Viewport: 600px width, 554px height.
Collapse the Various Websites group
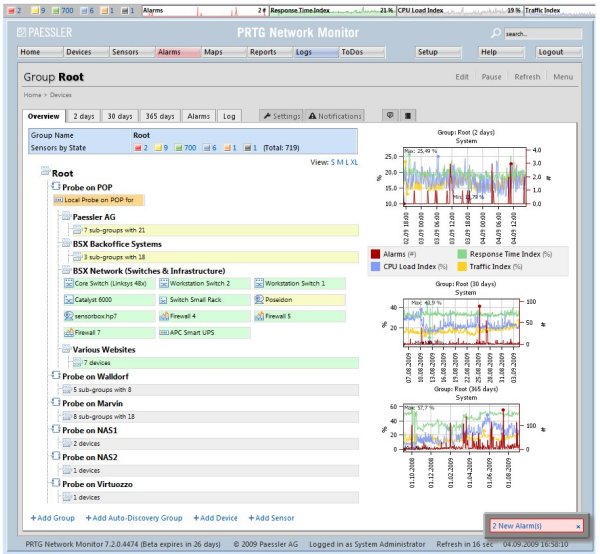pos(66,349)
